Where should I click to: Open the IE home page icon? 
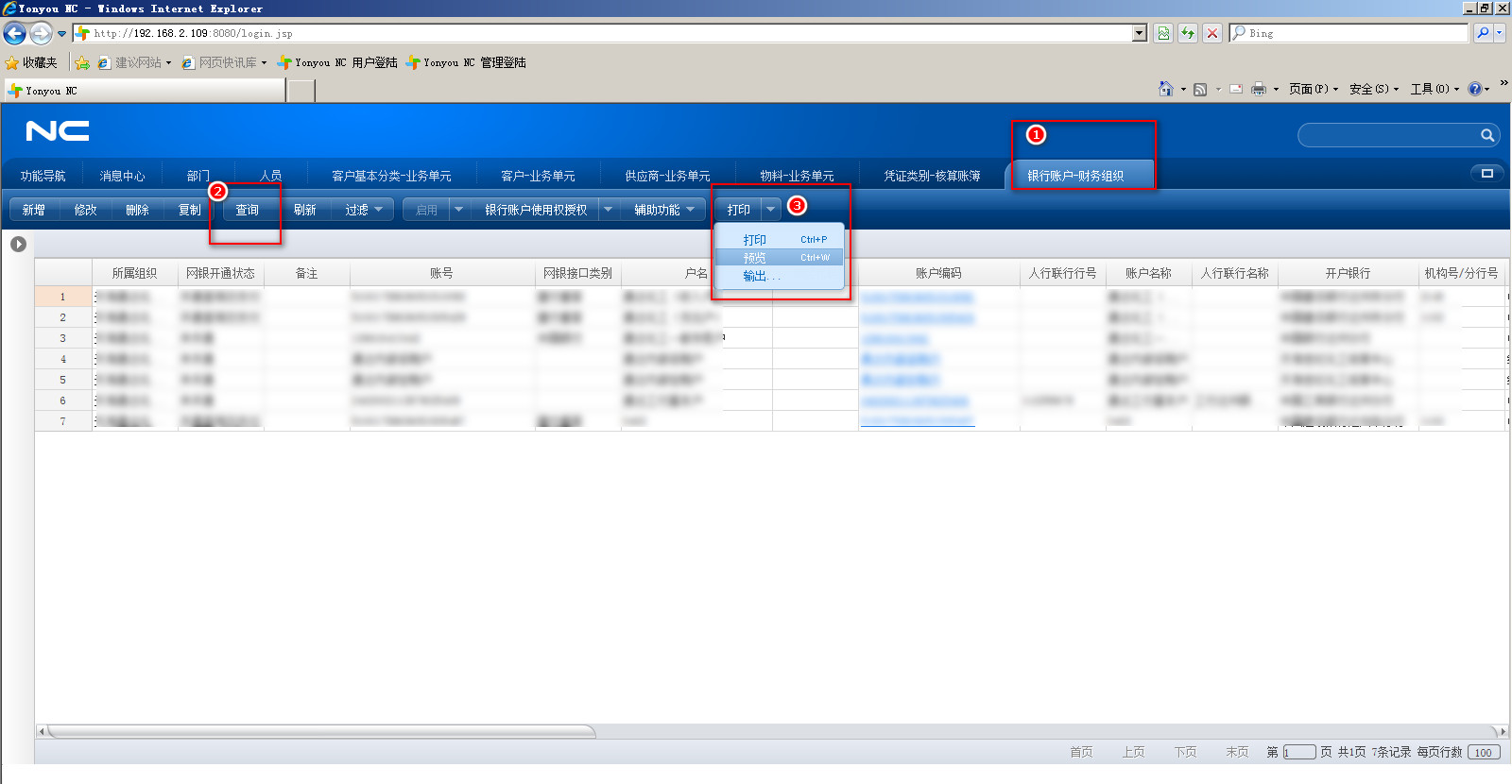pyautogui.click(x=1166, y=89)
